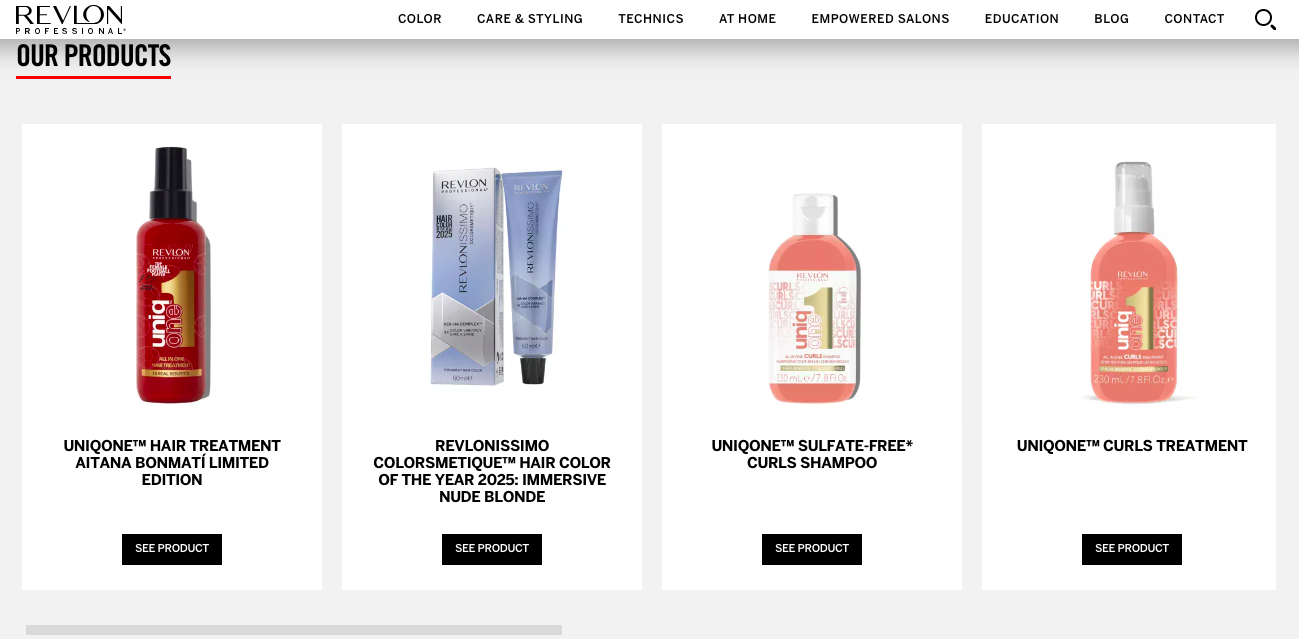
Task: See product for Aitana Bonmatí limited edition
Action: 172,549
